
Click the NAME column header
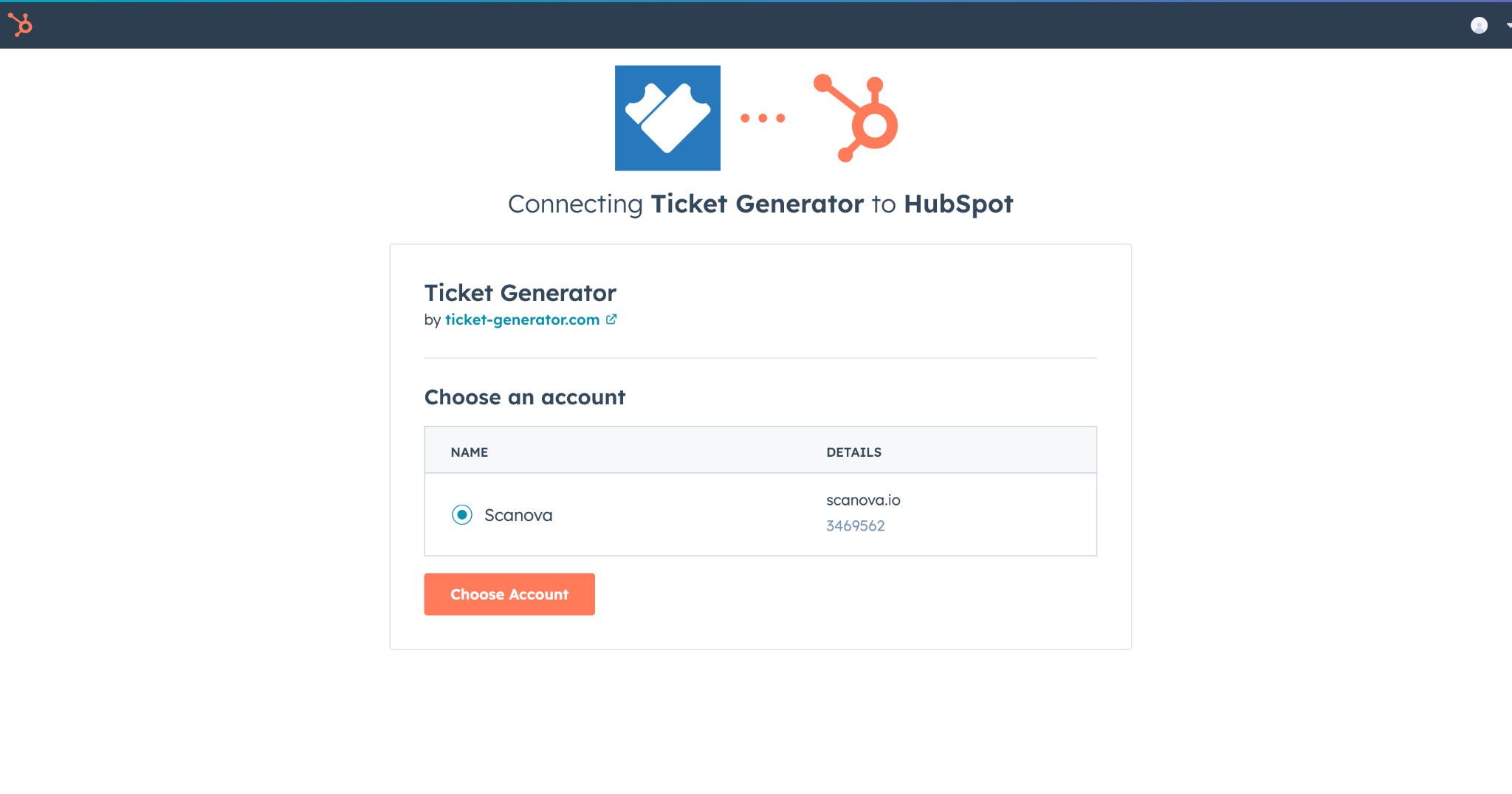point(470,452)
